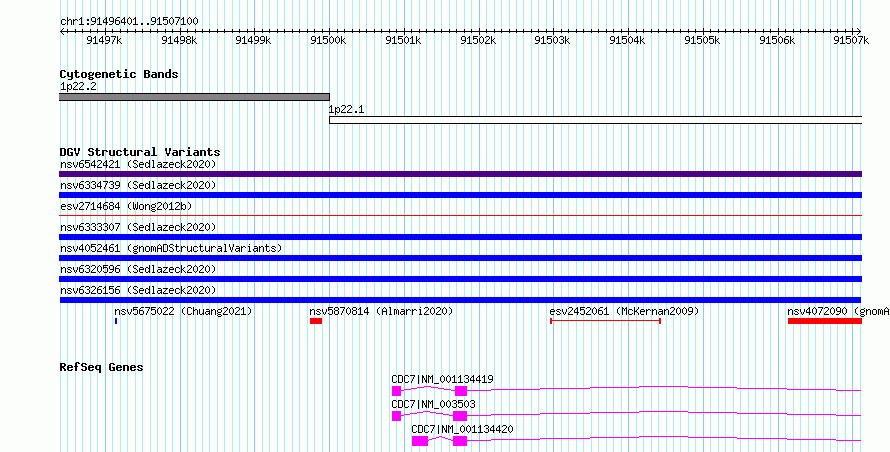Click the CDC7|NM_003503 transcript label

tap(433, 404)
